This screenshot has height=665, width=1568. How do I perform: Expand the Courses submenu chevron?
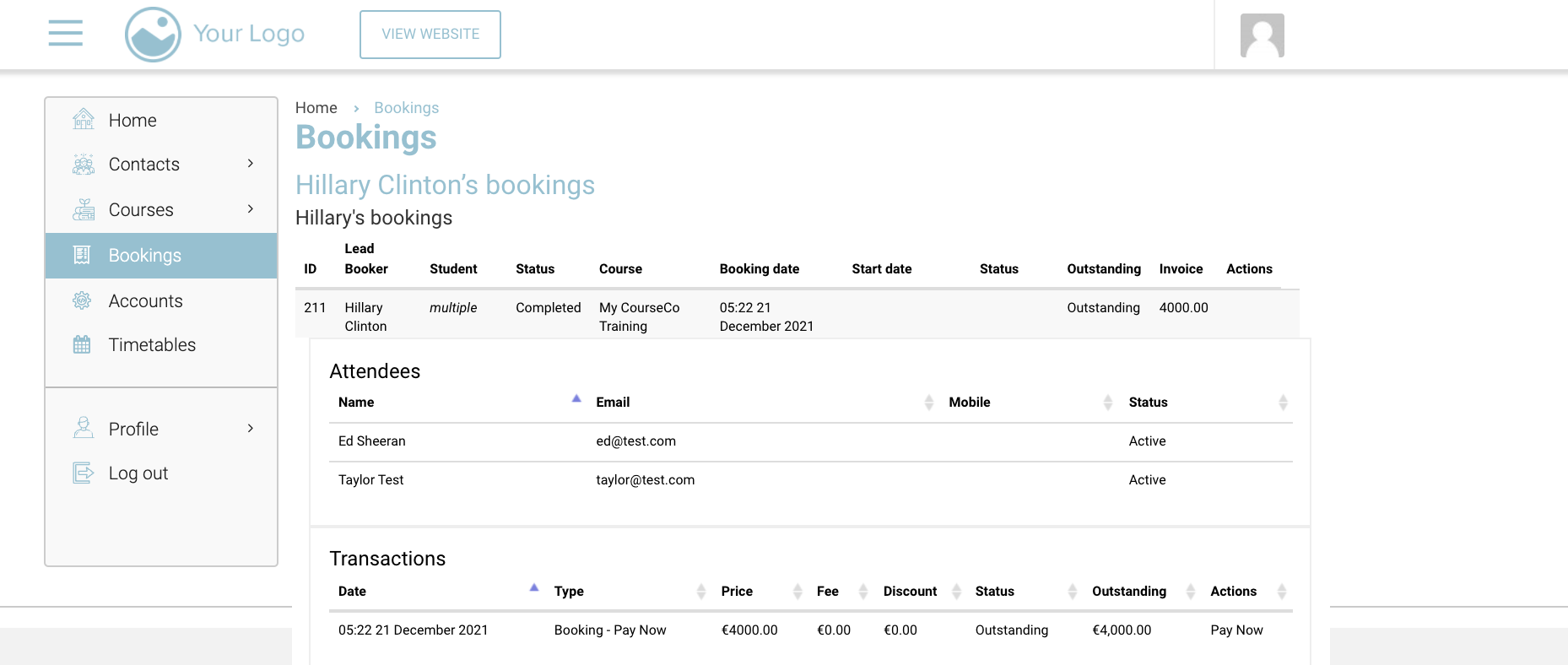coord(250,209)
